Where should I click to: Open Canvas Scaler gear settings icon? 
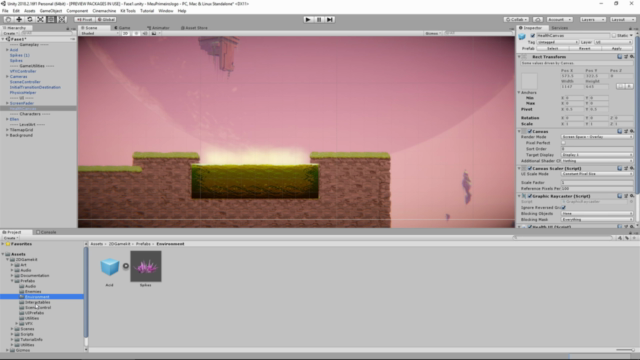pyautogui.click(x=632, y=168)
